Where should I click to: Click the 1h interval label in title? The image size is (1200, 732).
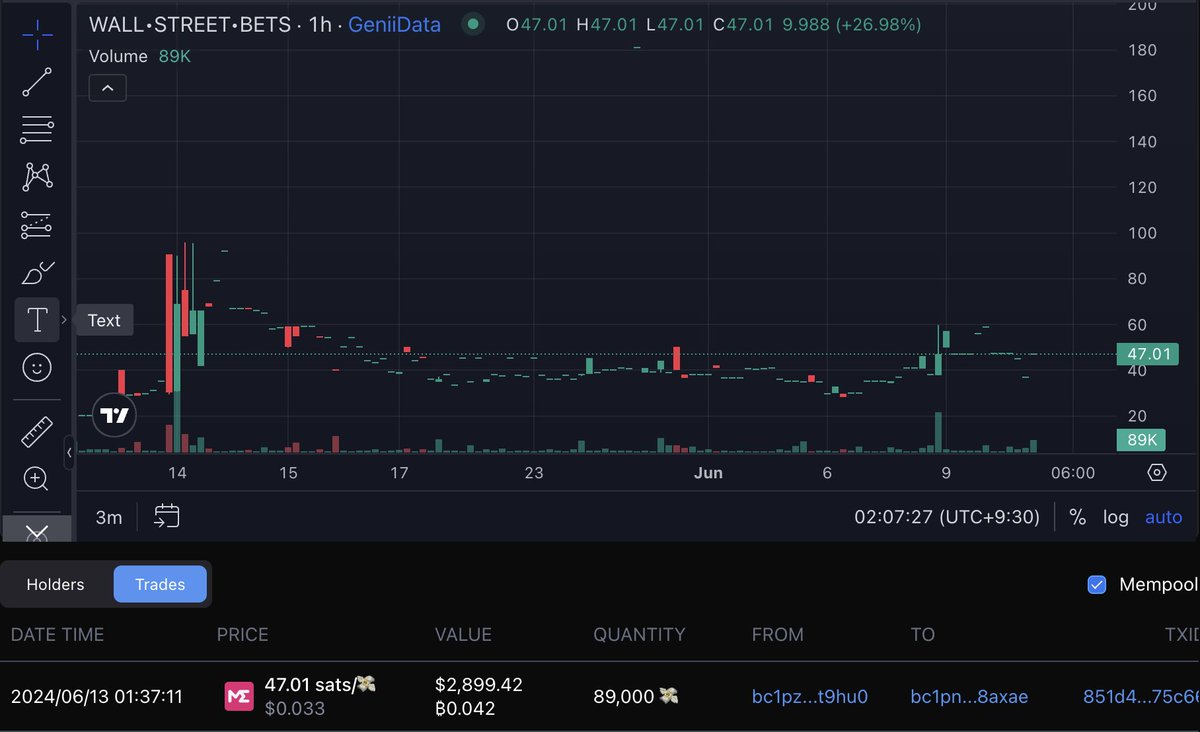[320, 24]
